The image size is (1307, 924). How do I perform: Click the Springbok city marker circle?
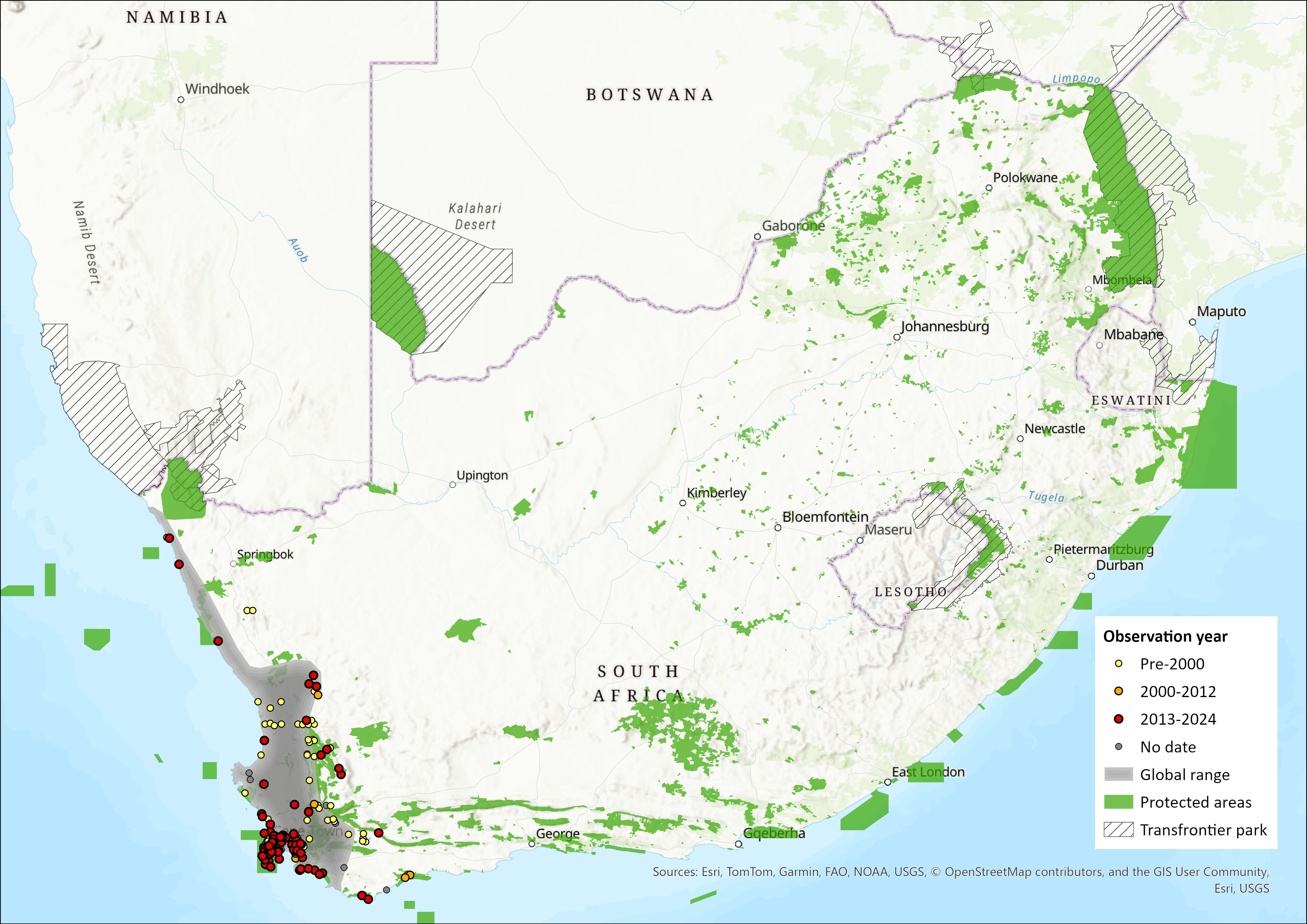(233, 564)
